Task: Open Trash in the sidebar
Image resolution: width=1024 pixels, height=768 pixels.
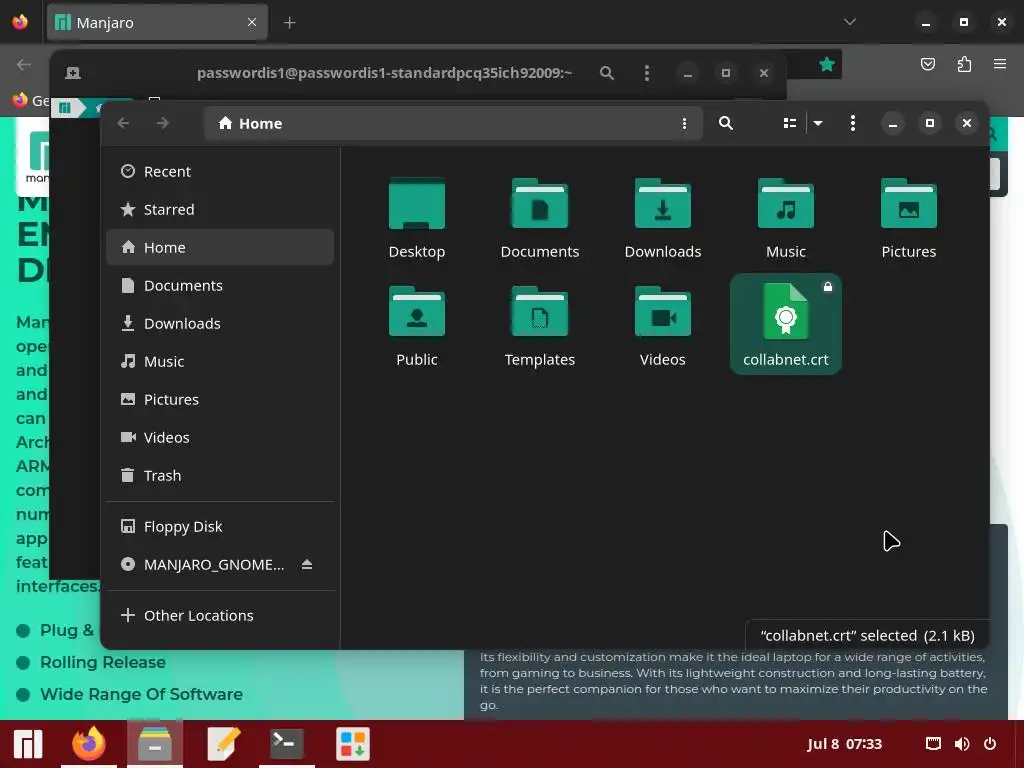Action: click(220, 475)
